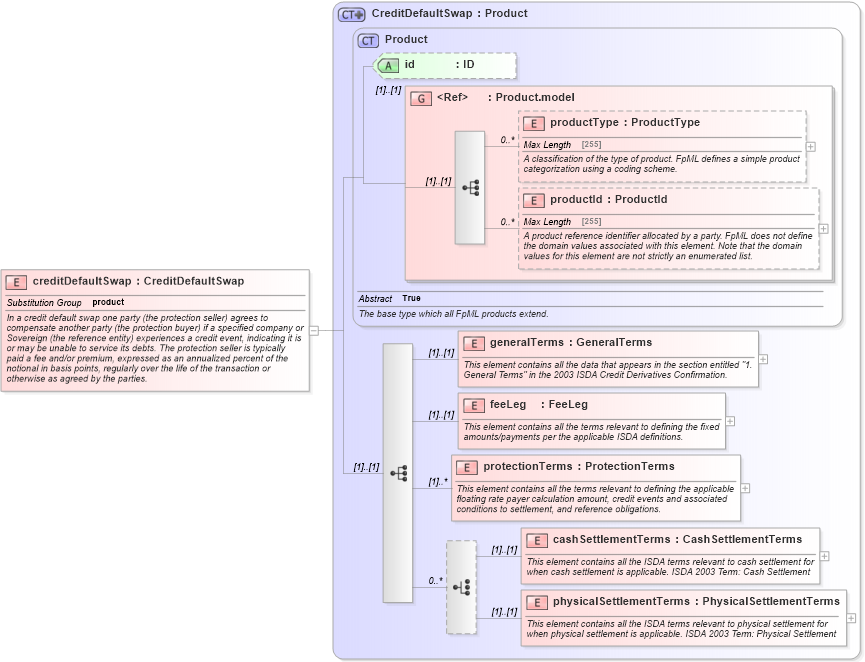Click the 'CreditDefaultSwap : Product' heading
This screenshot has height=662, width=865.
coord(450,13)
